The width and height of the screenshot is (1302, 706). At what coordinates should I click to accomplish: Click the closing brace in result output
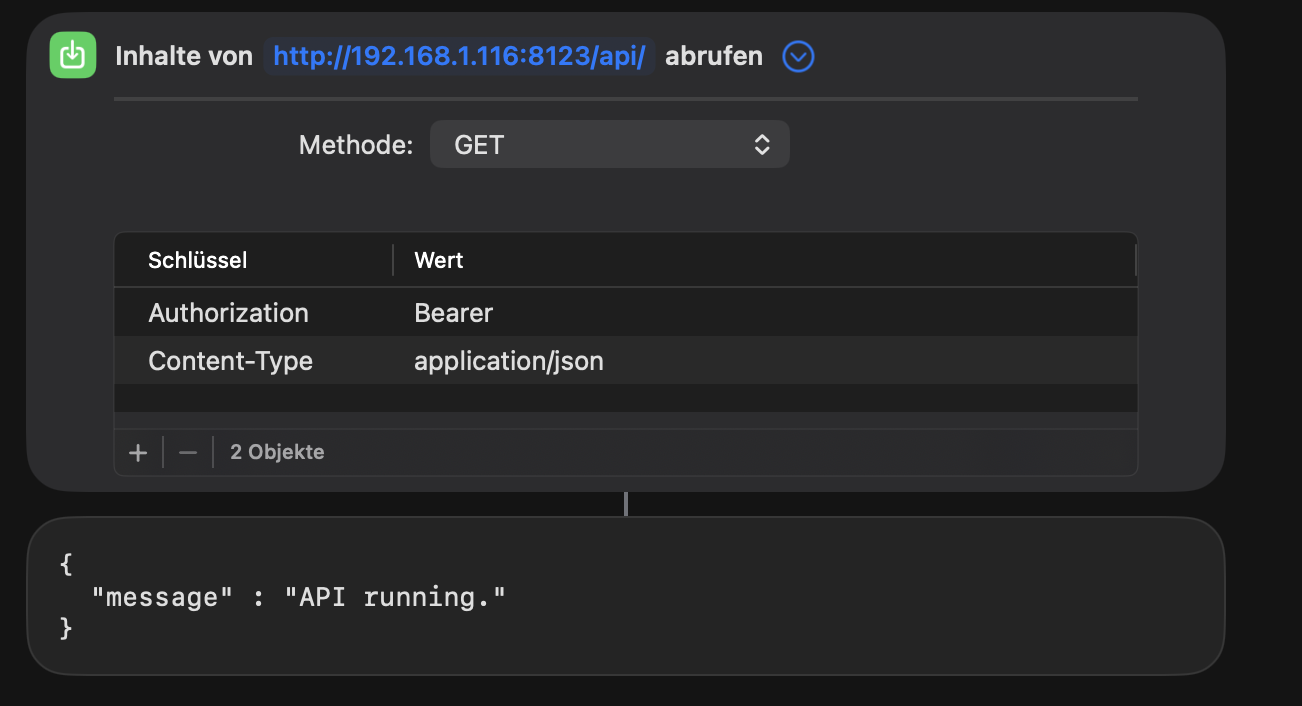[x=67, y=628]
